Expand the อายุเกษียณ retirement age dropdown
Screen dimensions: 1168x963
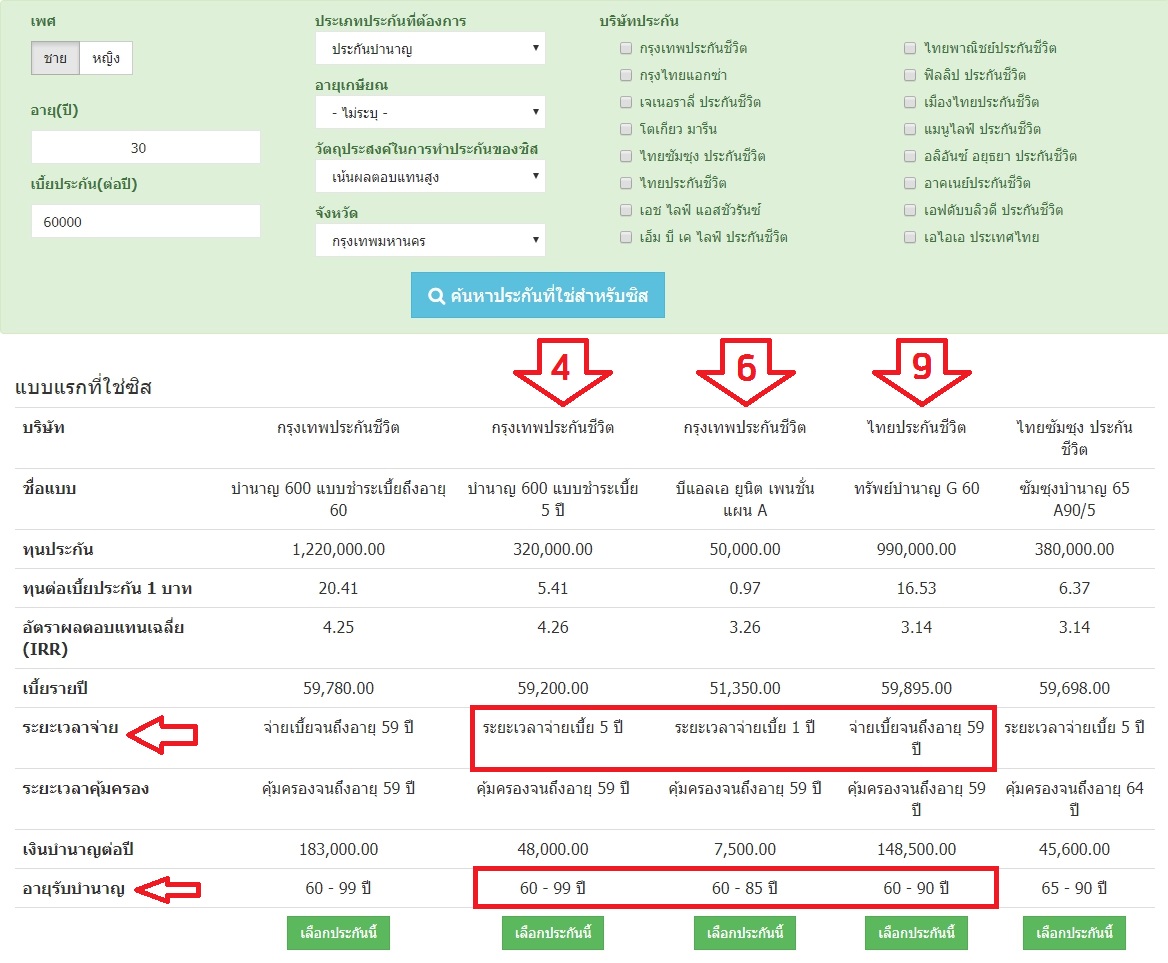430,112
